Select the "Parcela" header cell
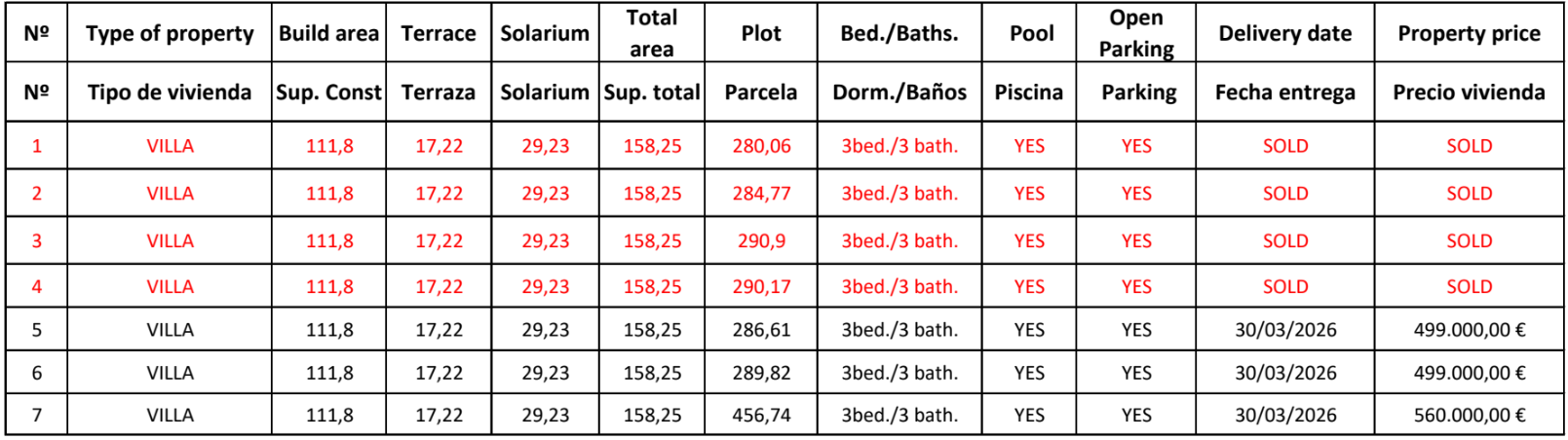1568x440 pixels. pos(760,92)
